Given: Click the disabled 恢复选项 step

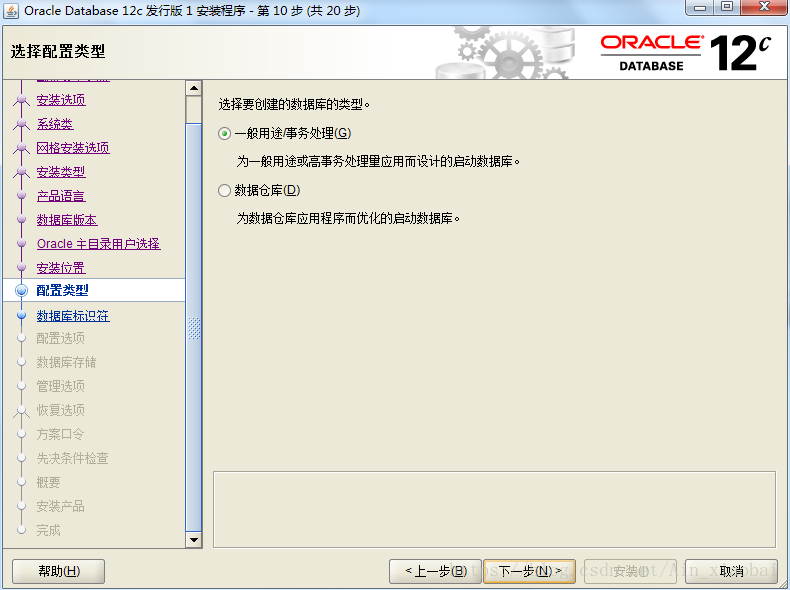Looking at the screenshot, I should point(60,410).
